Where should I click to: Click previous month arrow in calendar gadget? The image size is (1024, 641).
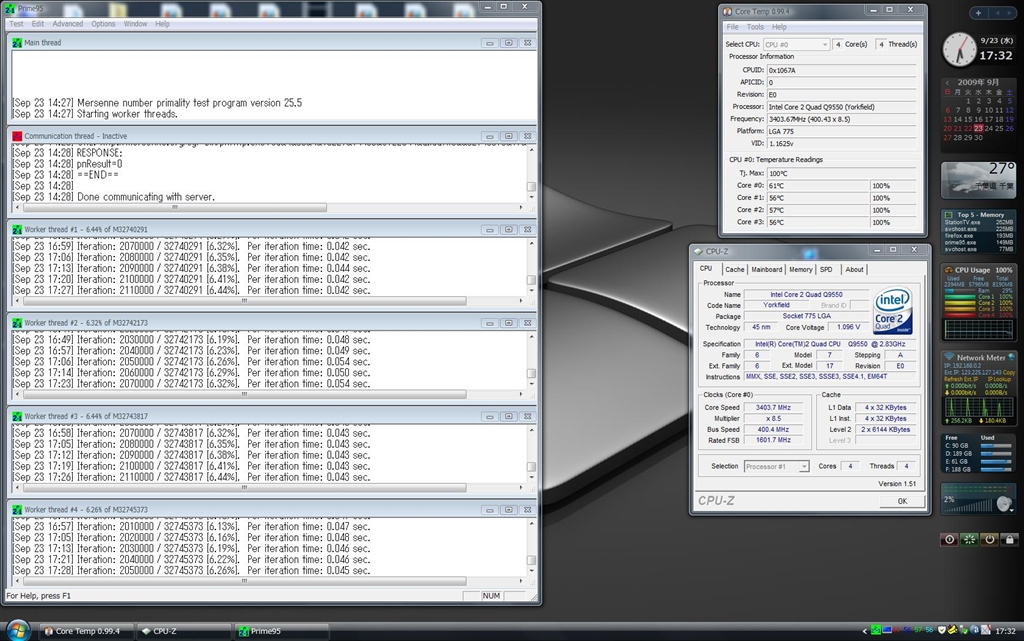(947, 81)
